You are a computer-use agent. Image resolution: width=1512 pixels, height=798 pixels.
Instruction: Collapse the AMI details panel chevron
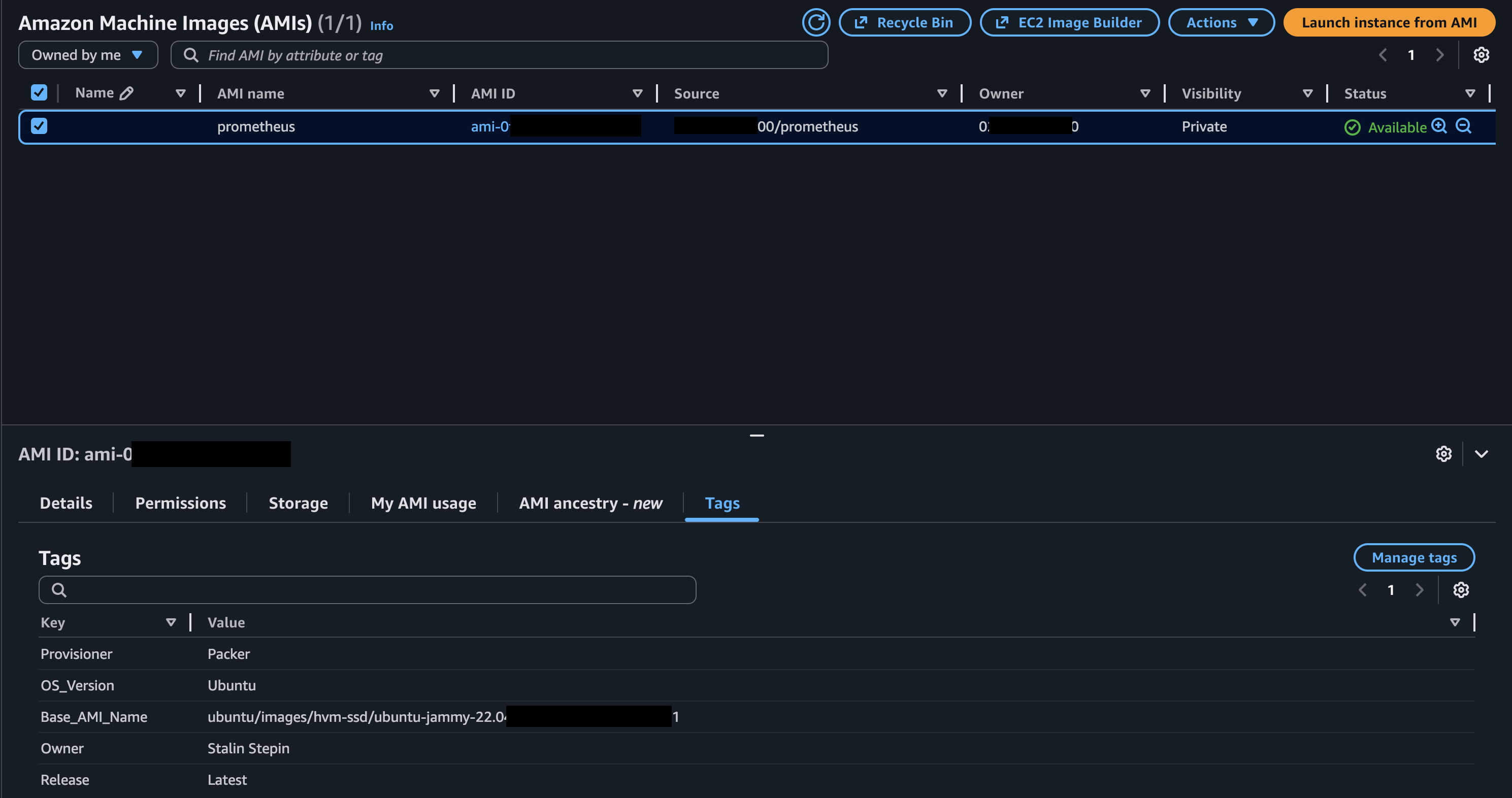coord(1481,453)
